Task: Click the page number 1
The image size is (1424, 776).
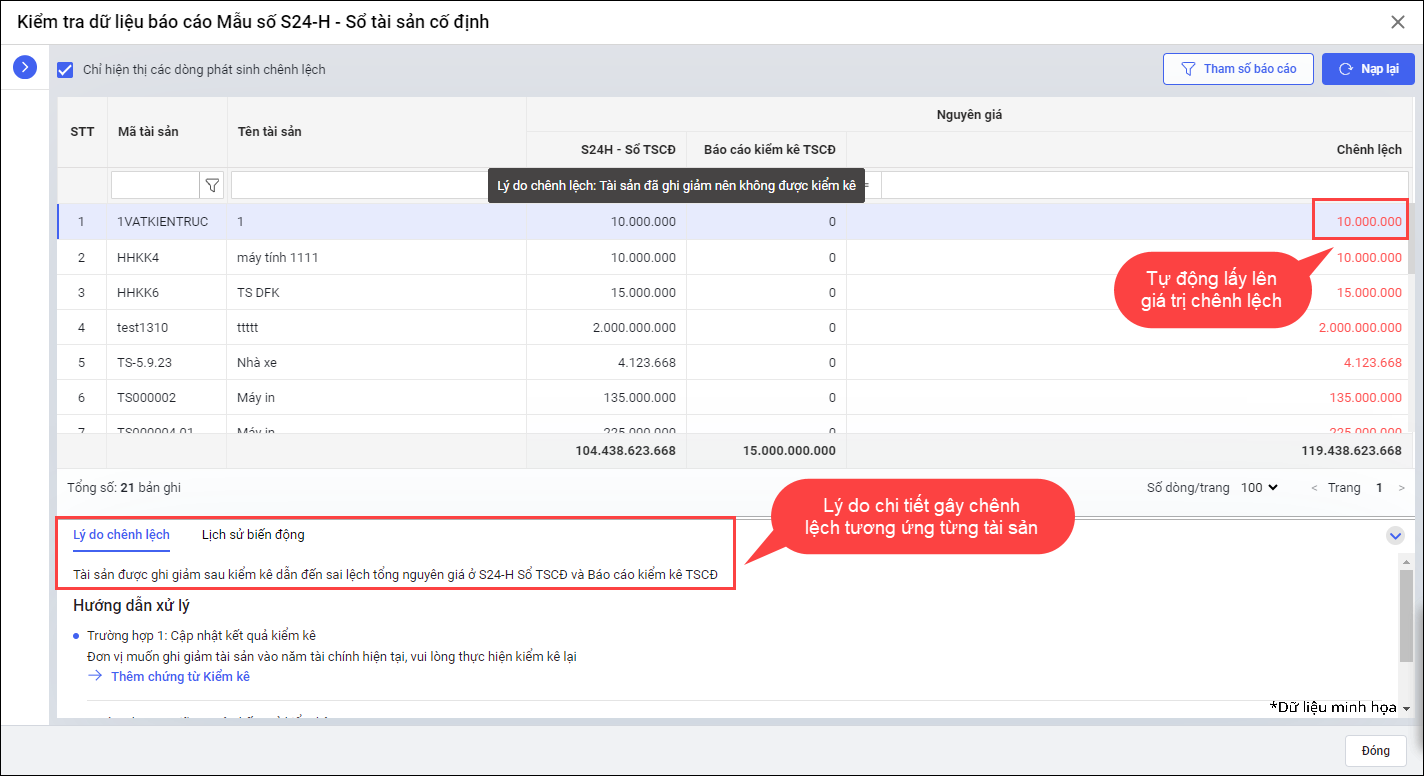Action: tap(1379, 488)
